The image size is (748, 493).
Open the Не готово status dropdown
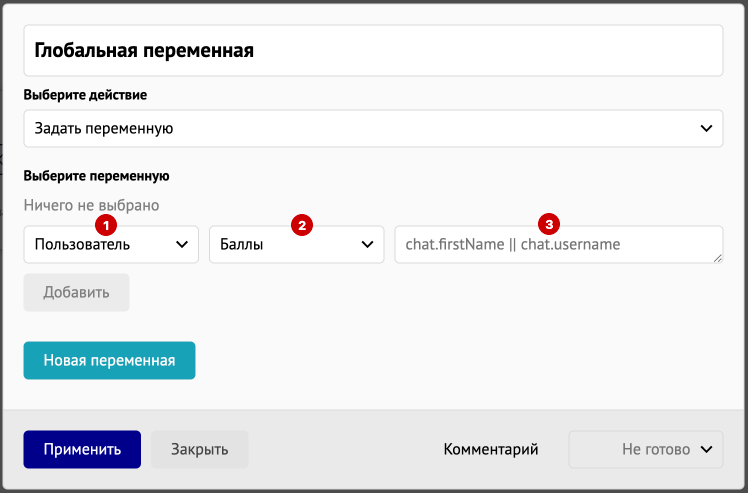[646, 449]
